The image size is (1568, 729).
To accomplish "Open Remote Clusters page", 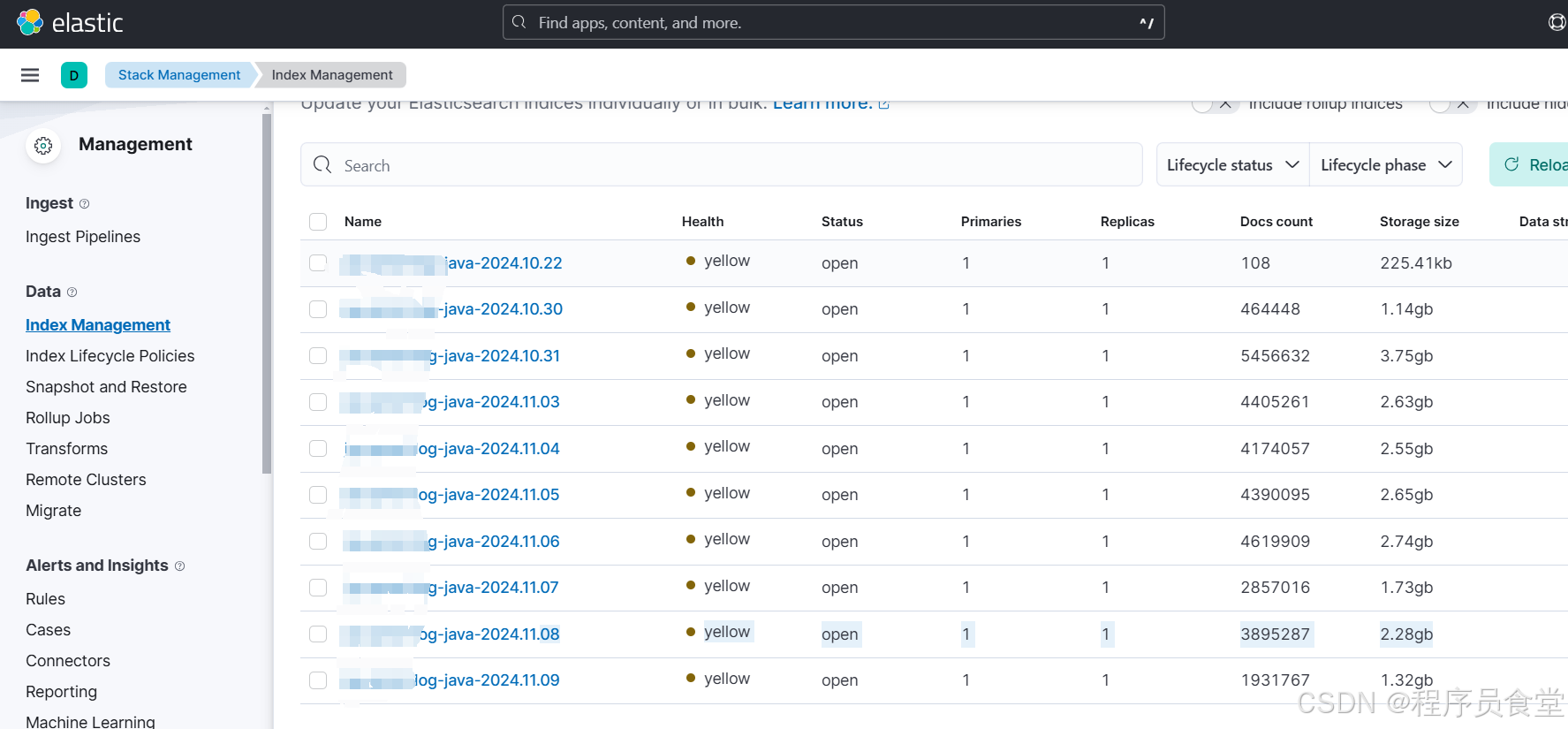I will (86, 480).
